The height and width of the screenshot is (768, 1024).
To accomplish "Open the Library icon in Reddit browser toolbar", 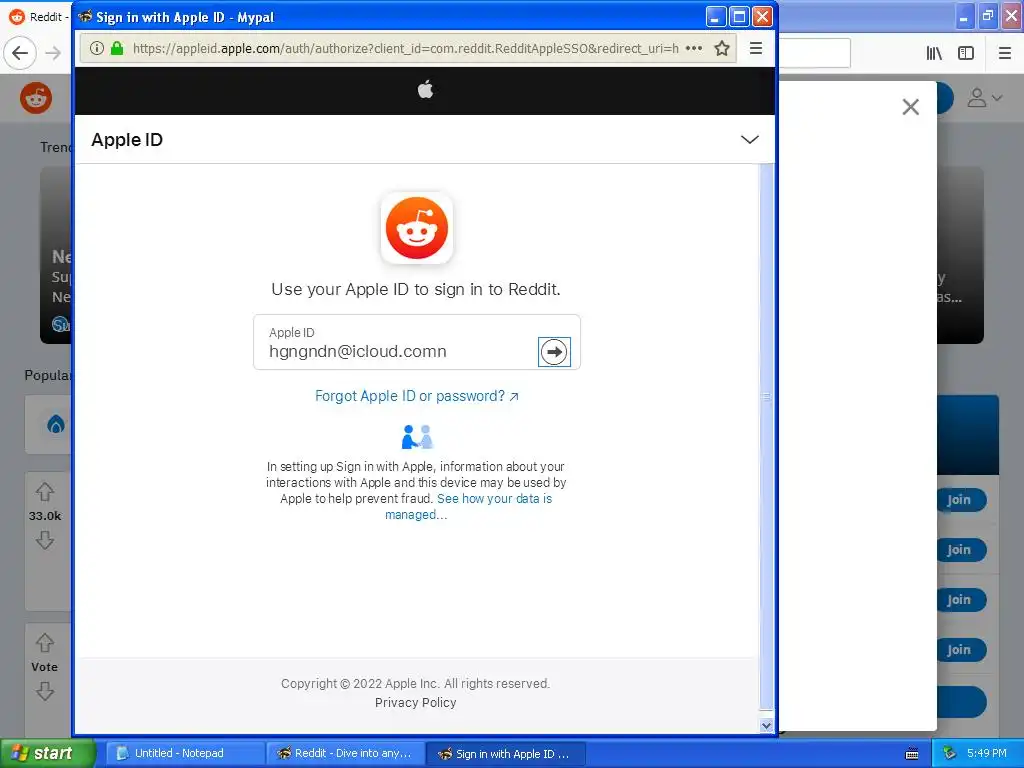I will [934, 53].
